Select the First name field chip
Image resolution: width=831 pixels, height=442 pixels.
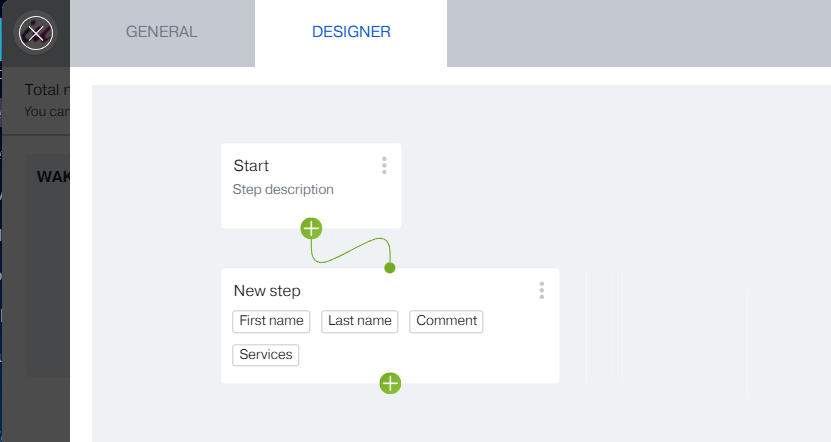271,321
